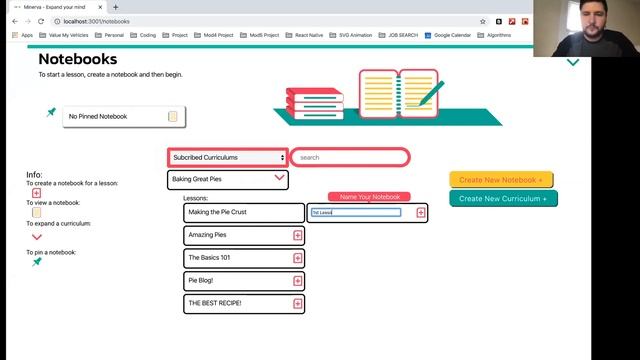Click the Create New Notebook + button
640x360 pixels.
(x=501, y=180)
